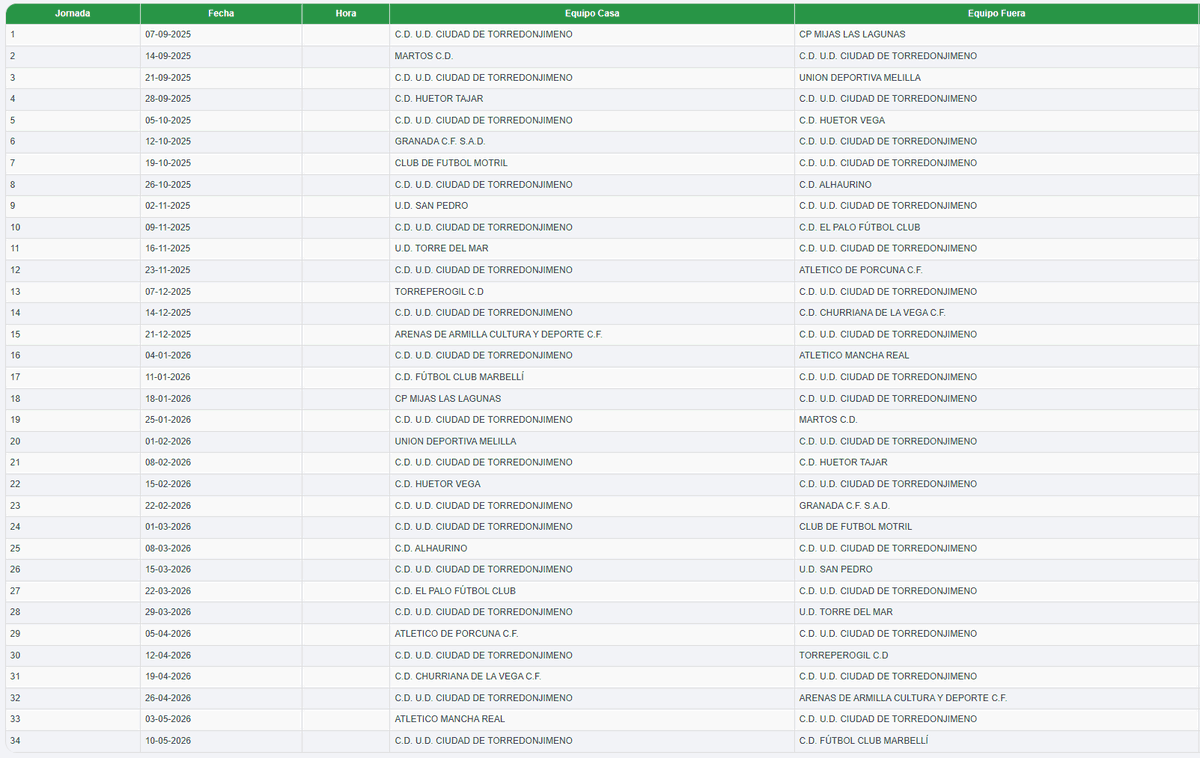Click the Fecha column header

tap(221, 13)
